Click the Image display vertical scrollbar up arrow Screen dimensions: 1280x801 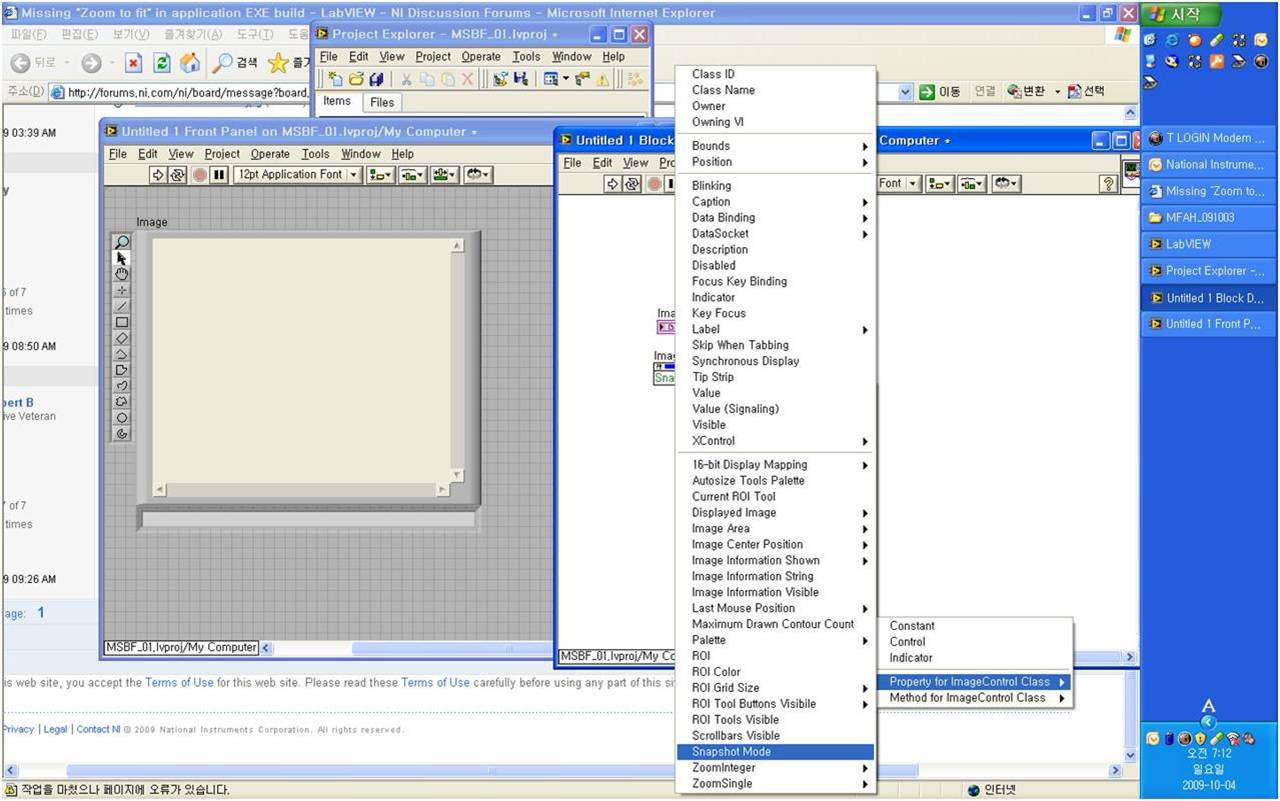pyautogui.click(x=457, y=246)
